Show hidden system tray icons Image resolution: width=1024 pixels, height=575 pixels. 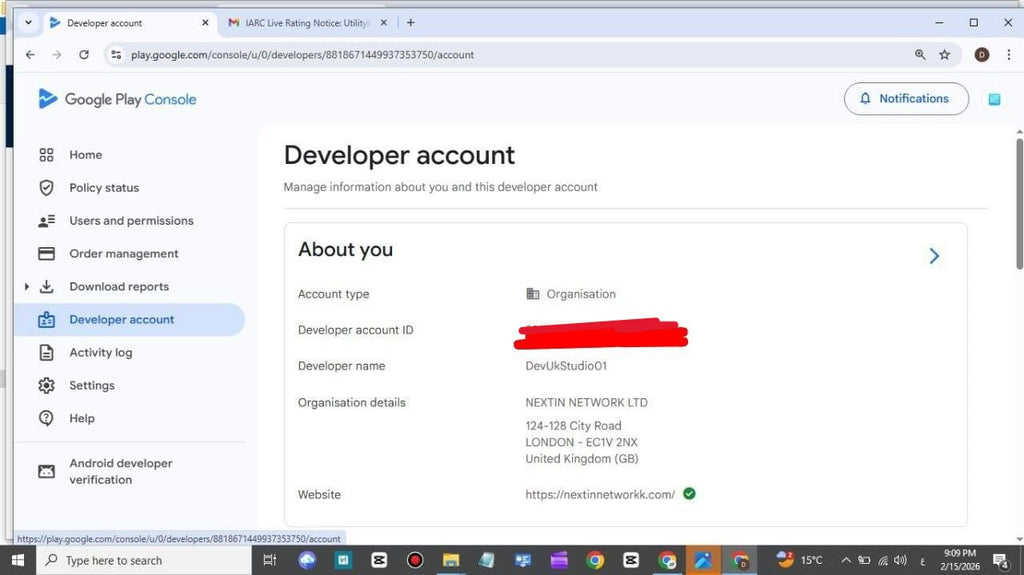pos(846,560)
